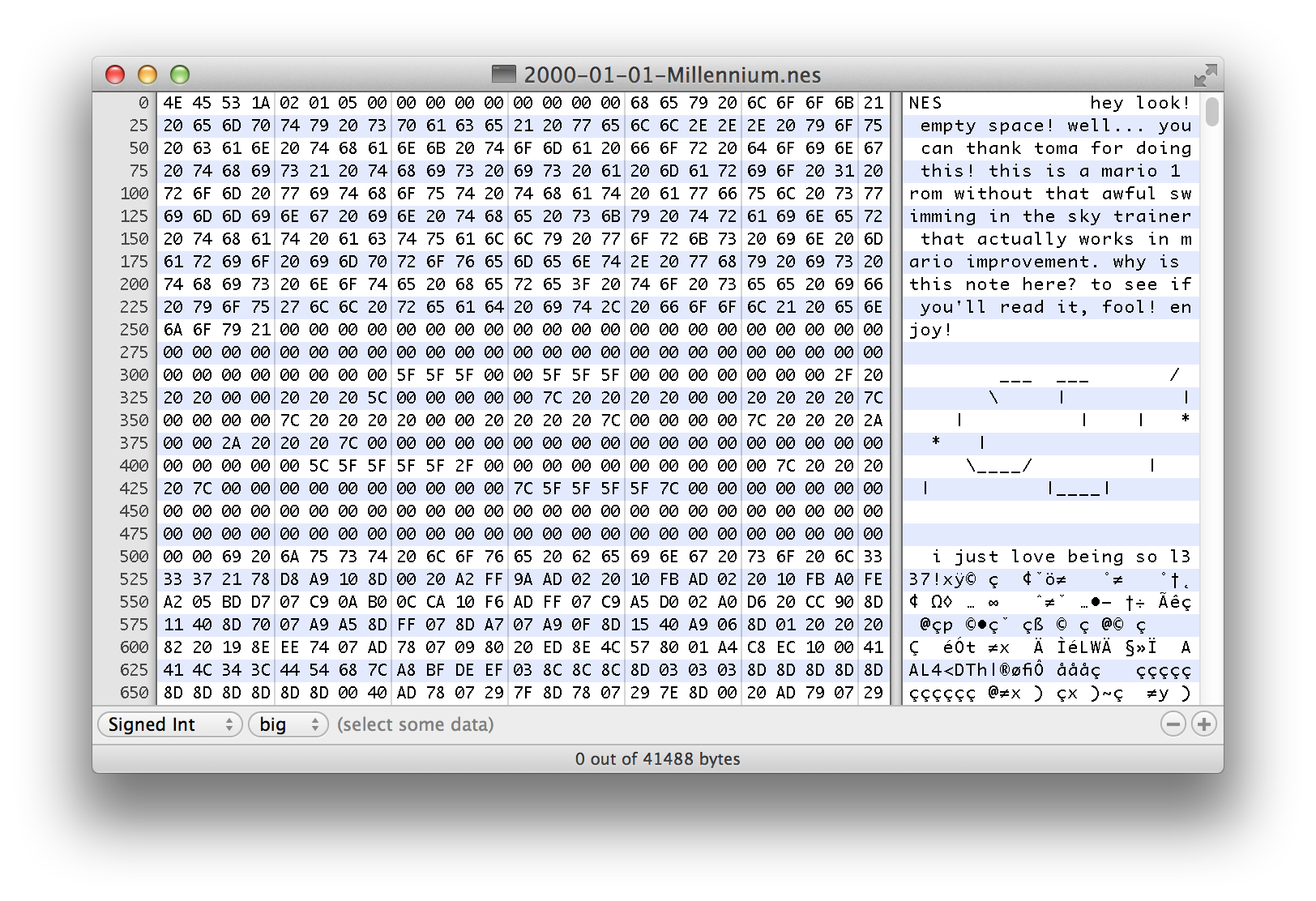Open the Signed Int type dropdown
The image size is (1316, 901).
click(x=170, y=724)
